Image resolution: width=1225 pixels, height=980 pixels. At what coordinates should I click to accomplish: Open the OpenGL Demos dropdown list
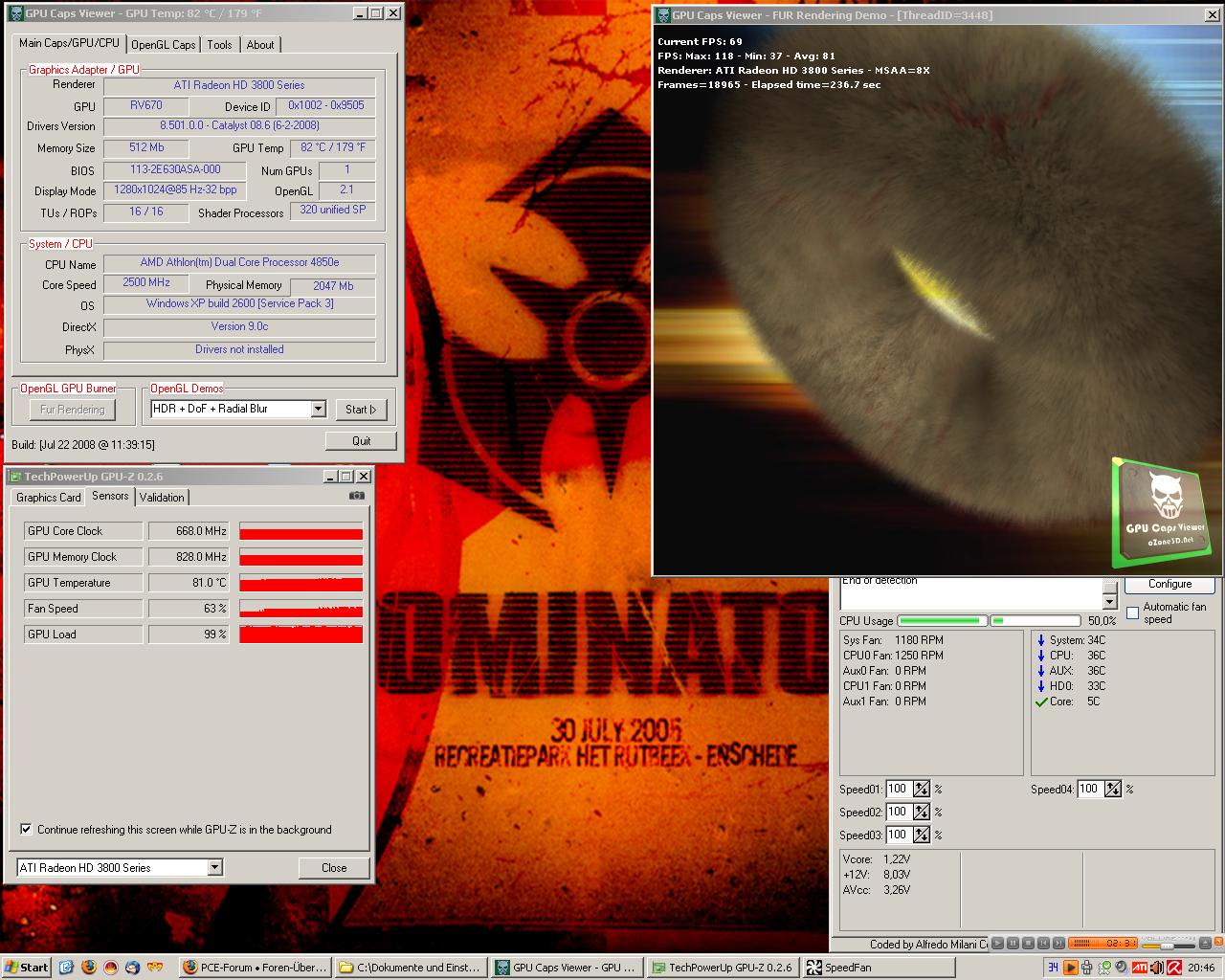pyautogui.click(x=318, y=410)
